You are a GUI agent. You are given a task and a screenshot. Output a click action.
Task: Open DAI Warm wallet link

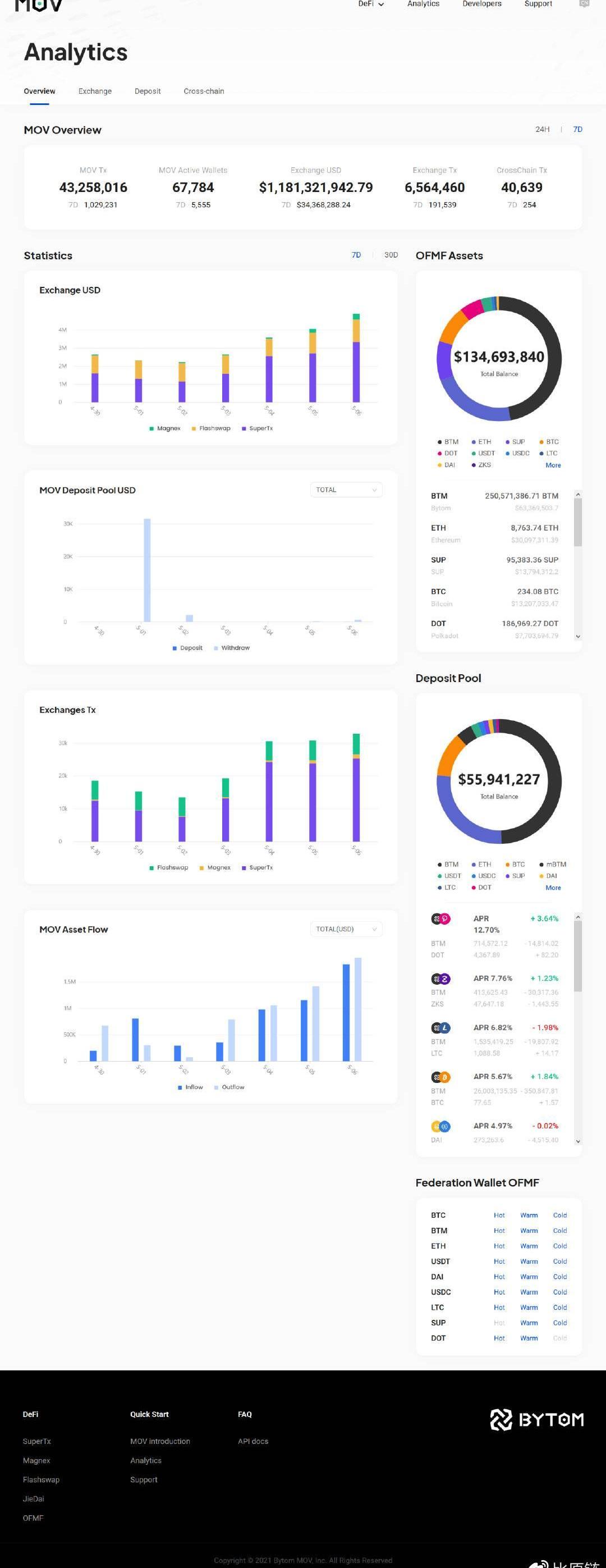529,1277
